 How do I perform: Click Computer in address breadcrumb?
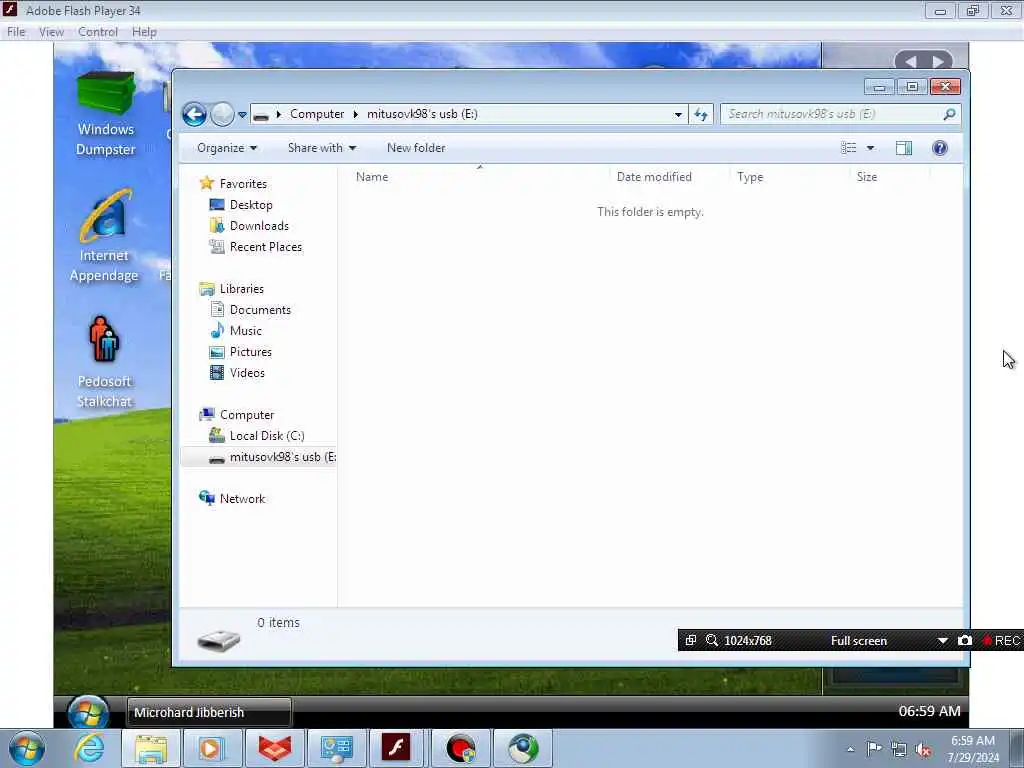(317, 114)
